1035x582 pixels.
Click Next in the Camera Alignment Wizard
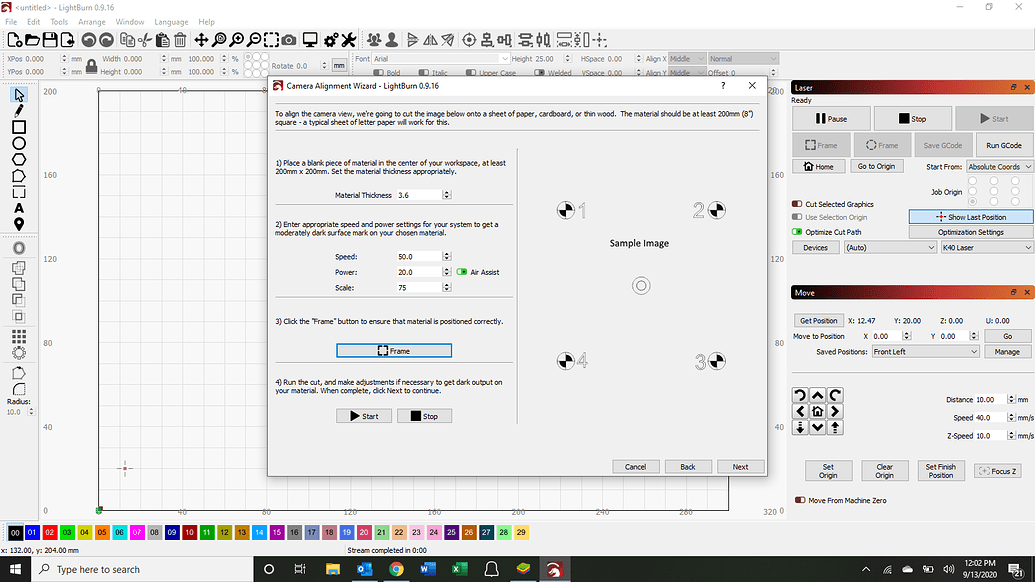click(740, 466)
